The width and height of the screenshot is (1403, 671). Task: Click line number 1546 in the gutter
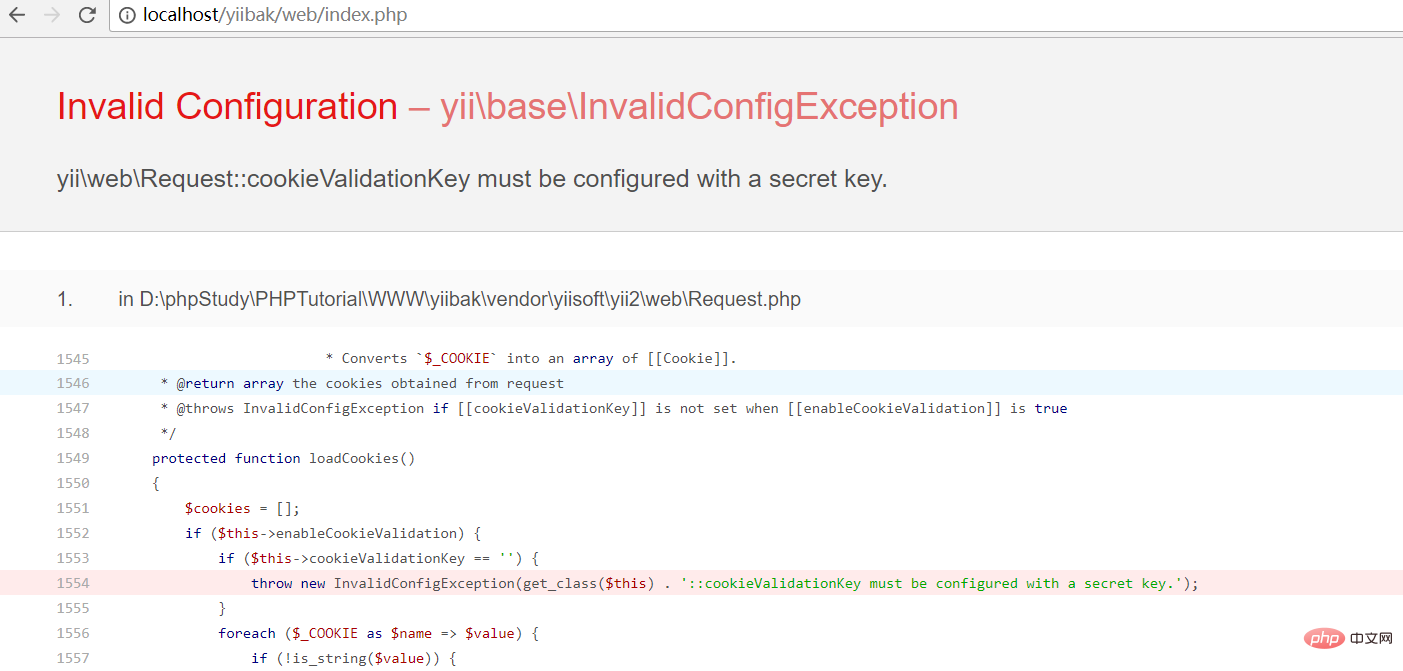(x=73, y=383)
